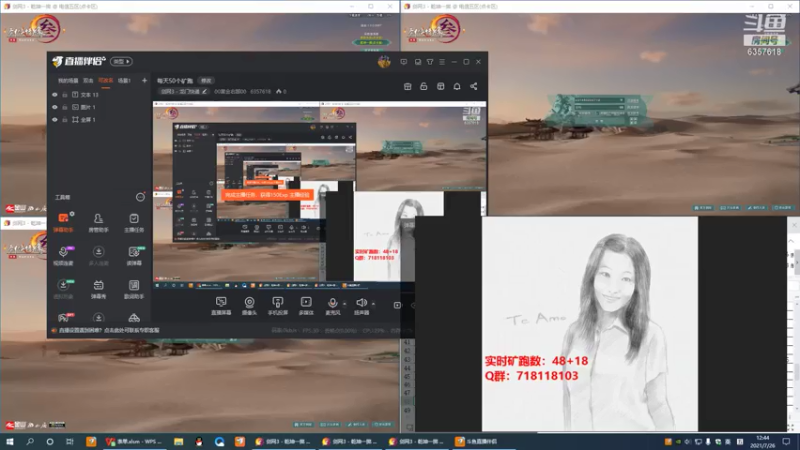Image resolution: width=800 pixels, height=450 pixels.
Task: Add a 摄像头 camera source
Action: coord(249,306)
